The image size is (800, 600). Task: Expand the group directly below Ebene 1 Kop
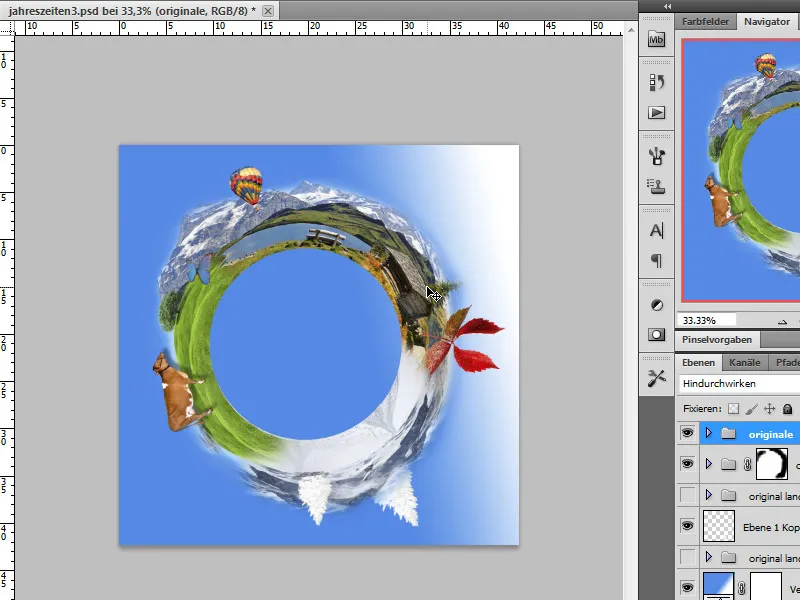coord(709,557)
